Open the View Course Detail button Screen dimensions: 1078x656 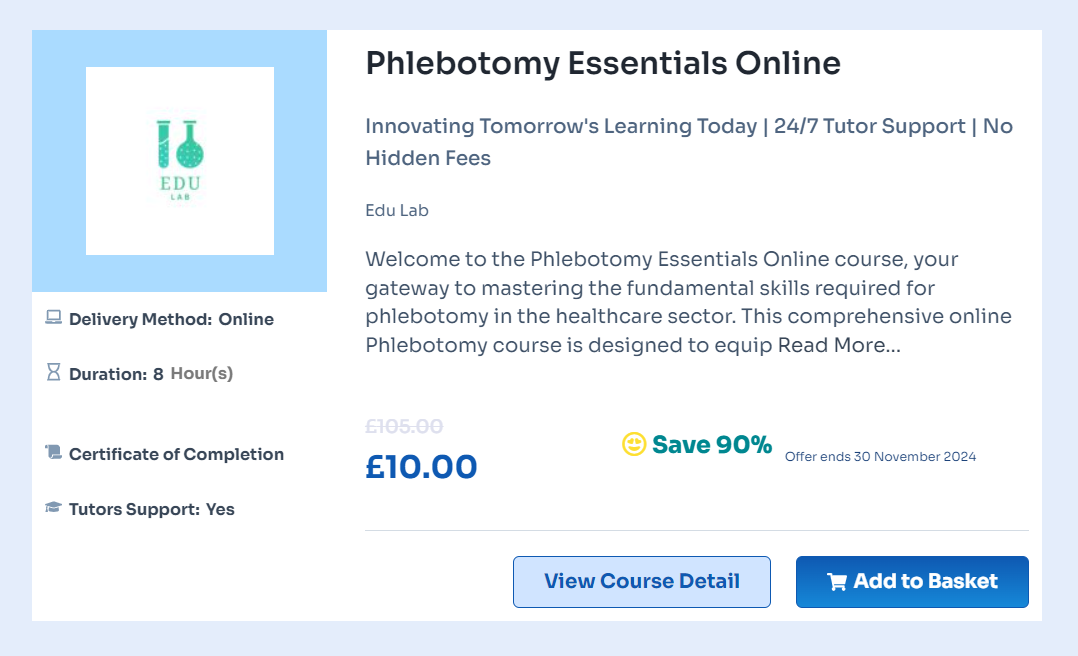tap(642, 582)
